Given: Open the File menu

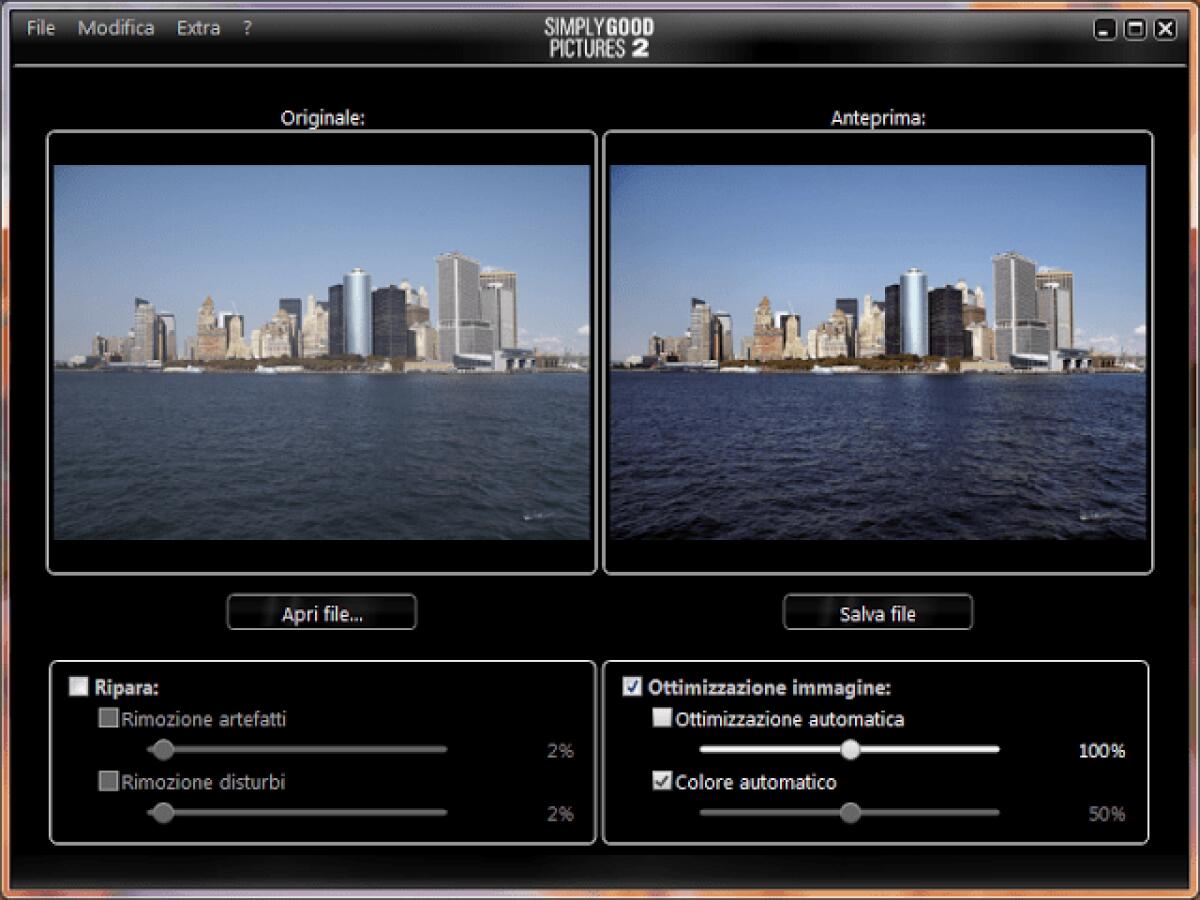Looking at the screenshot, I should (40, 28).
